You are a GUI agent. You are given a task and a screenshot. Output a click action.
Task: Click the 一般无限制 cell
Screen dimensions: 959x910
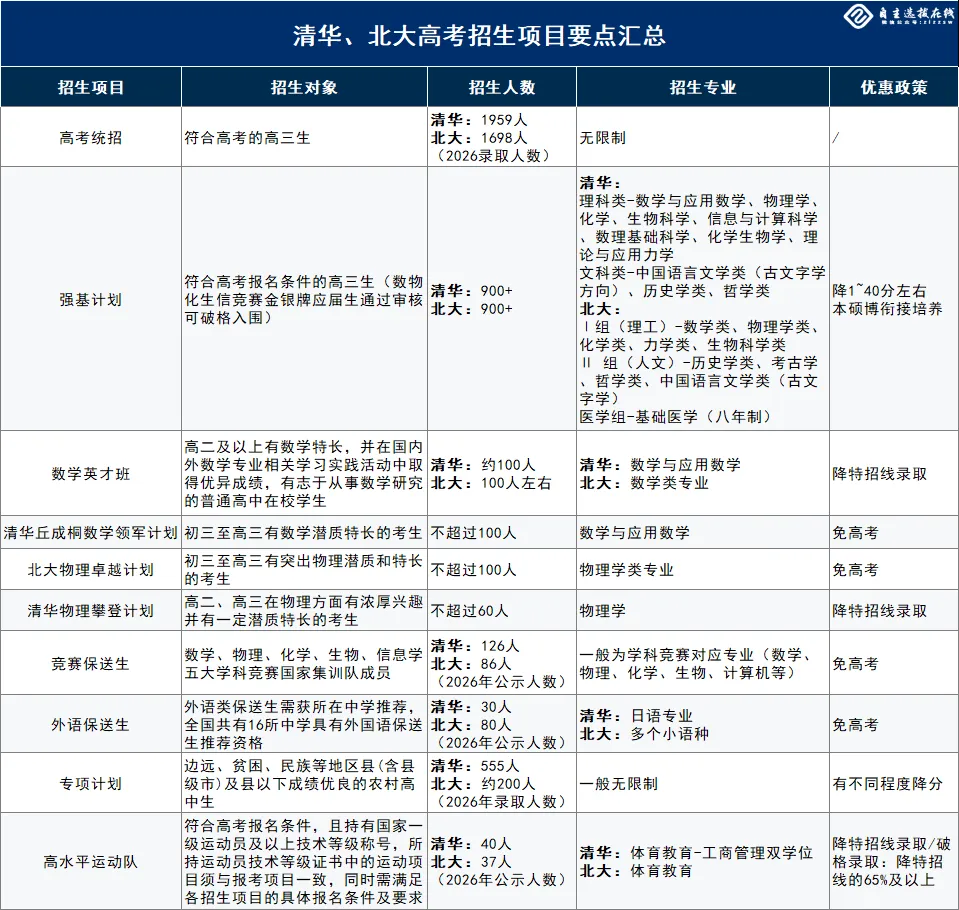click(703, 783)
